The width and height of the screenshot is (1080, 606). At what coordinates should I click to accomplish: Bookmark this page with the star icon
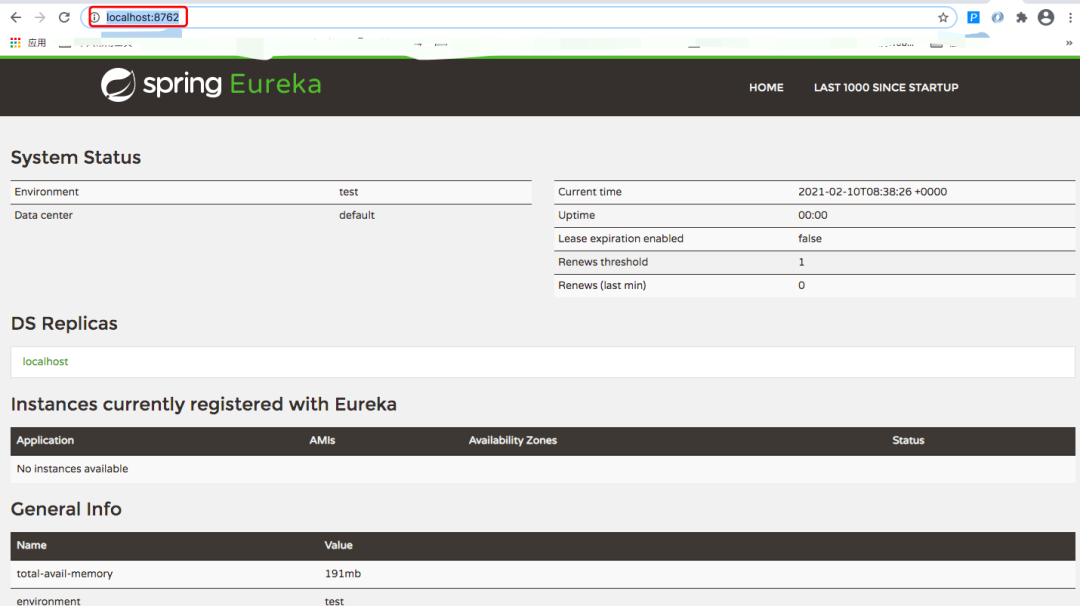point(943,18)
